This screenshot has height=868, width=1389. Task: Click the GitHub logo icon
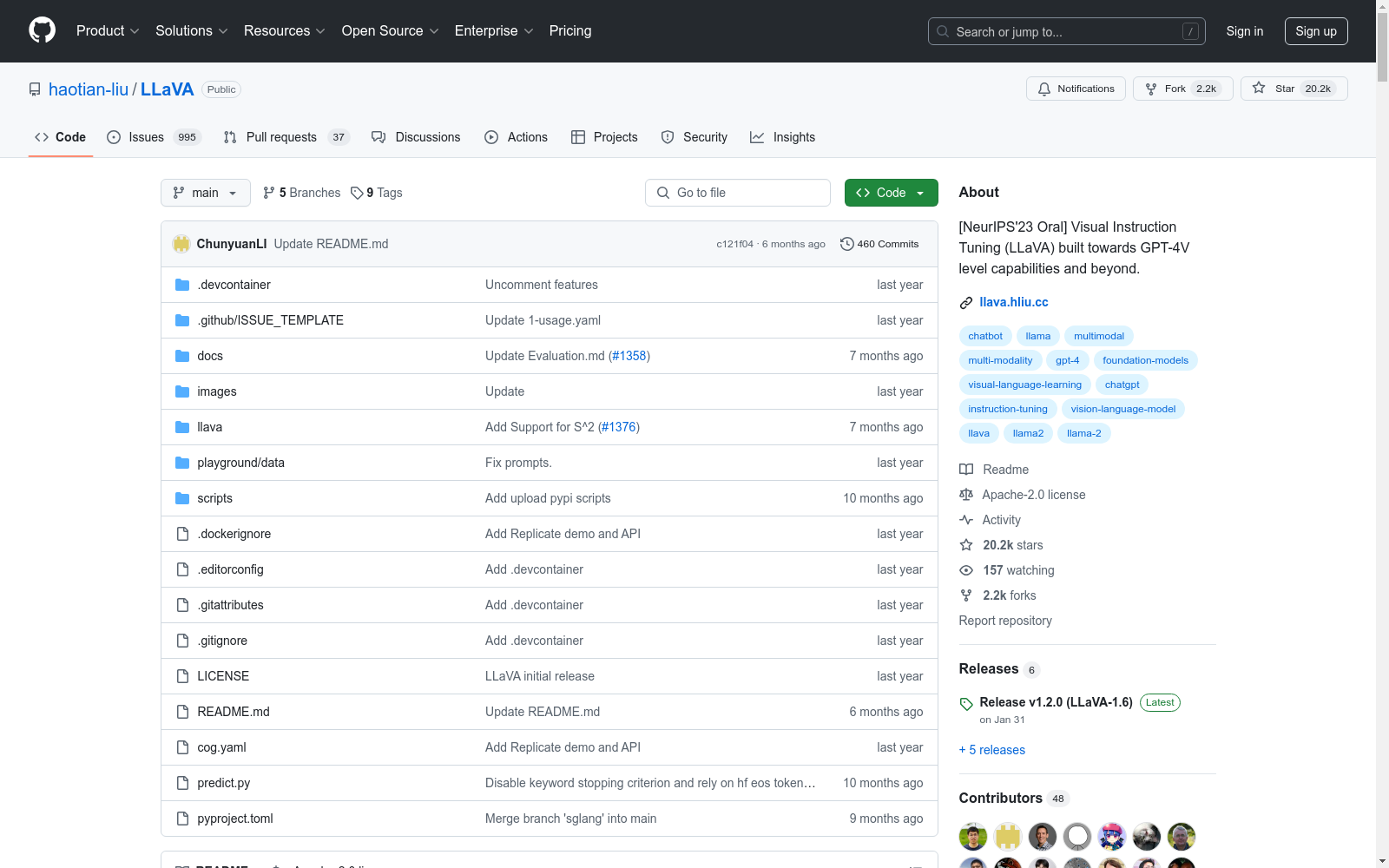coord(42,30)
